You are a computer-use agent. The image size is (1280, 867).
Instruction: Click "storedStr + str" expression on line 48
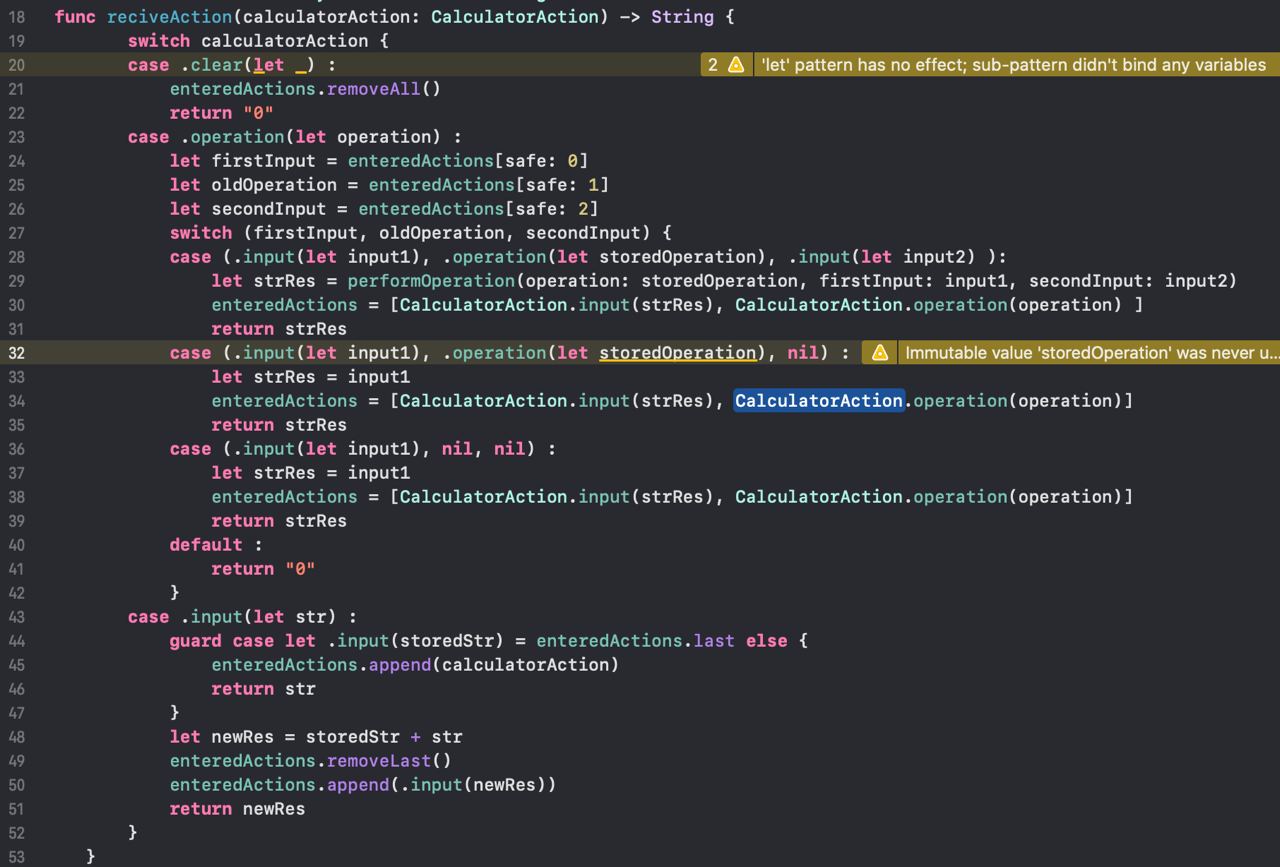point(384,737)
